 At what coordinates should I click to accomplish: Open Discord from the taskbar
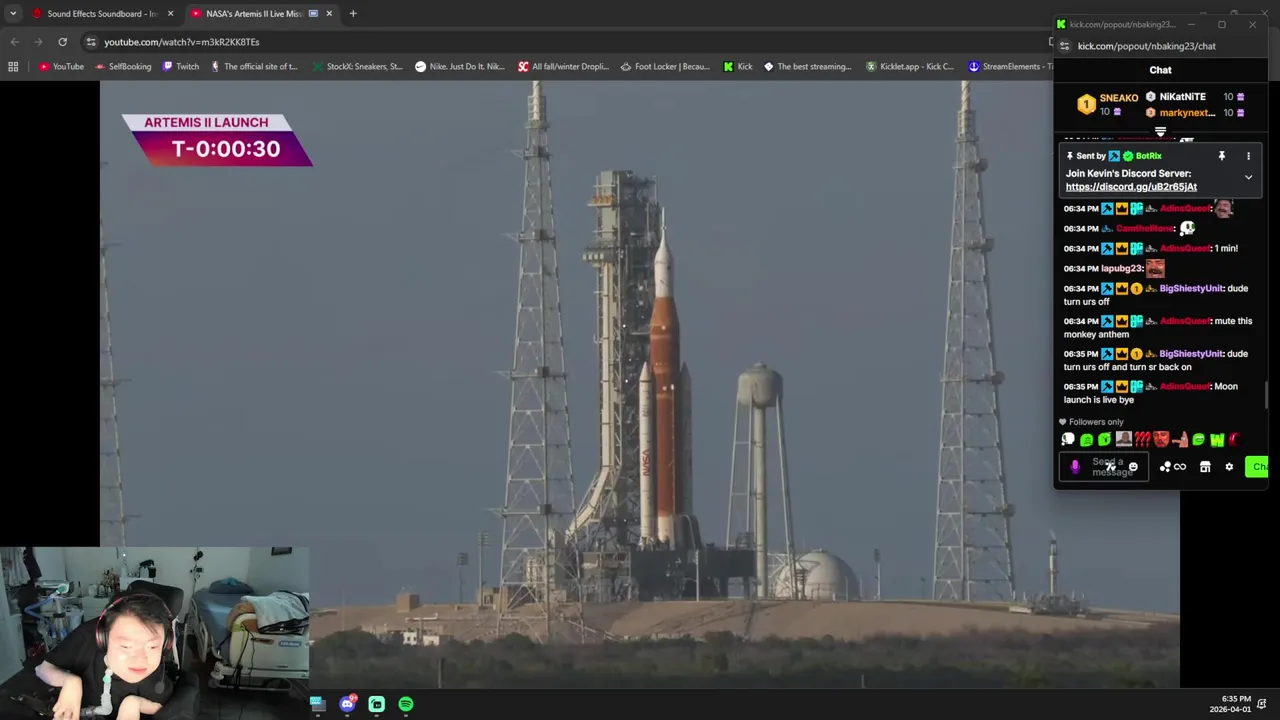pos(347,704)
